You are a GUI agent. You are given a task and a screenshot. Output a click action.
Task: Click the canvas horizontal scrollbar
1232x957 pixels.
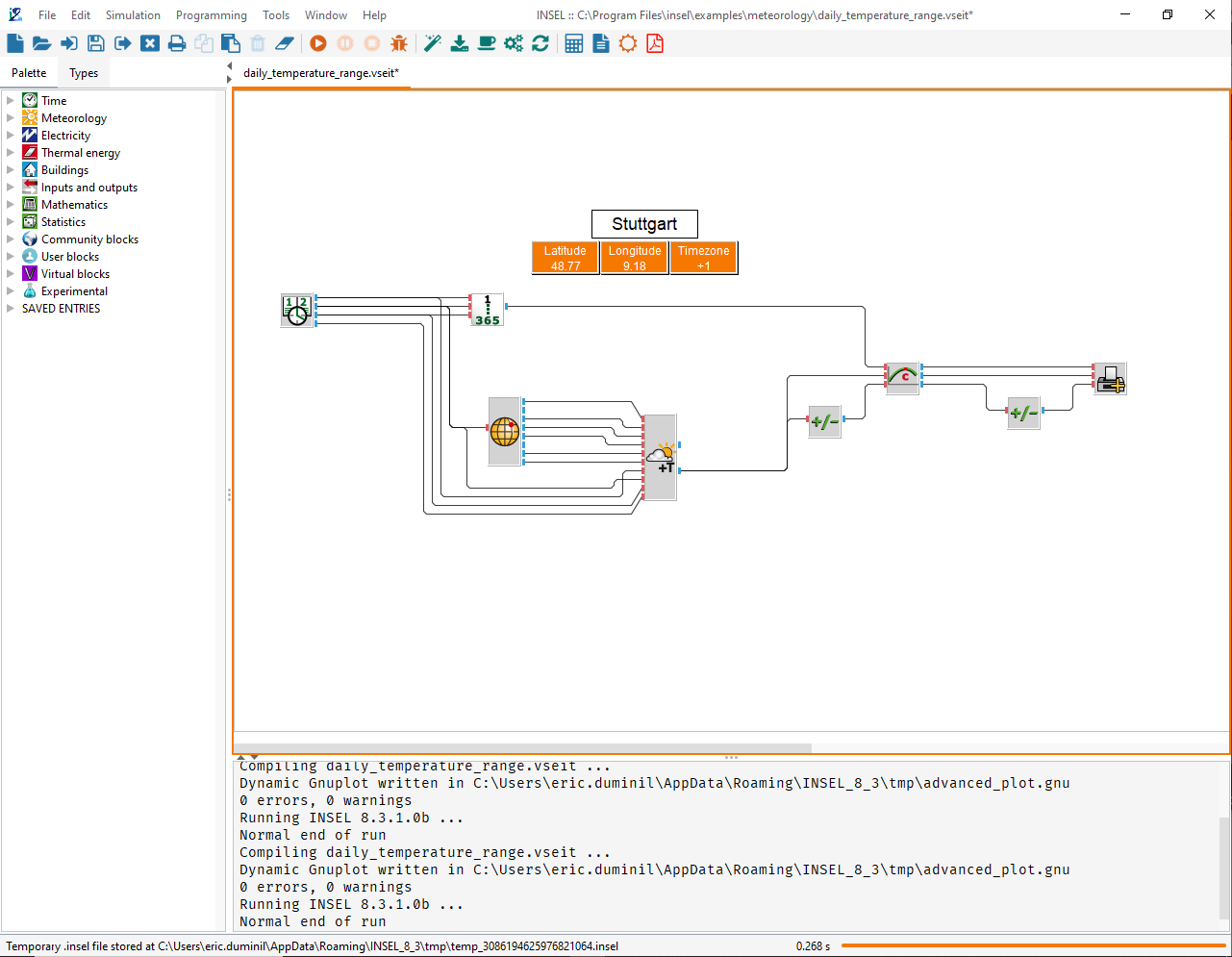(523, 748)
